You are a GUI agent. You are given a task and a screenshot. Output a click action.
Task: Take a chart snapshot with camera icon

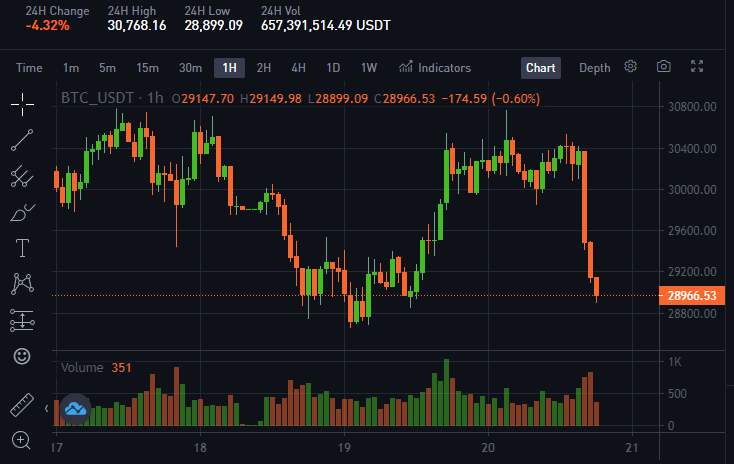click(663, 66)
